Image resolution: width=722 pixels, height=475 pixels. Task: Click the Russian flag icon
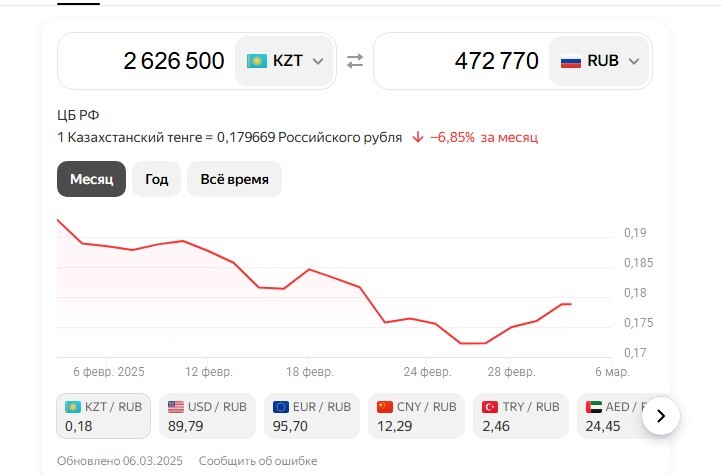click(571, 61)
